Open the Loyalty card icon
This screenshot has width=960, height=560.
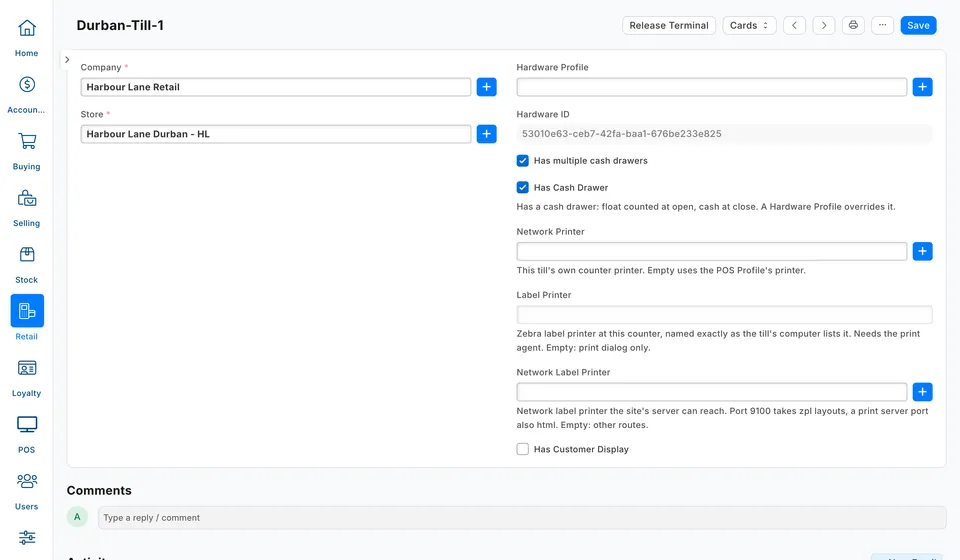(x=26, y=368)
